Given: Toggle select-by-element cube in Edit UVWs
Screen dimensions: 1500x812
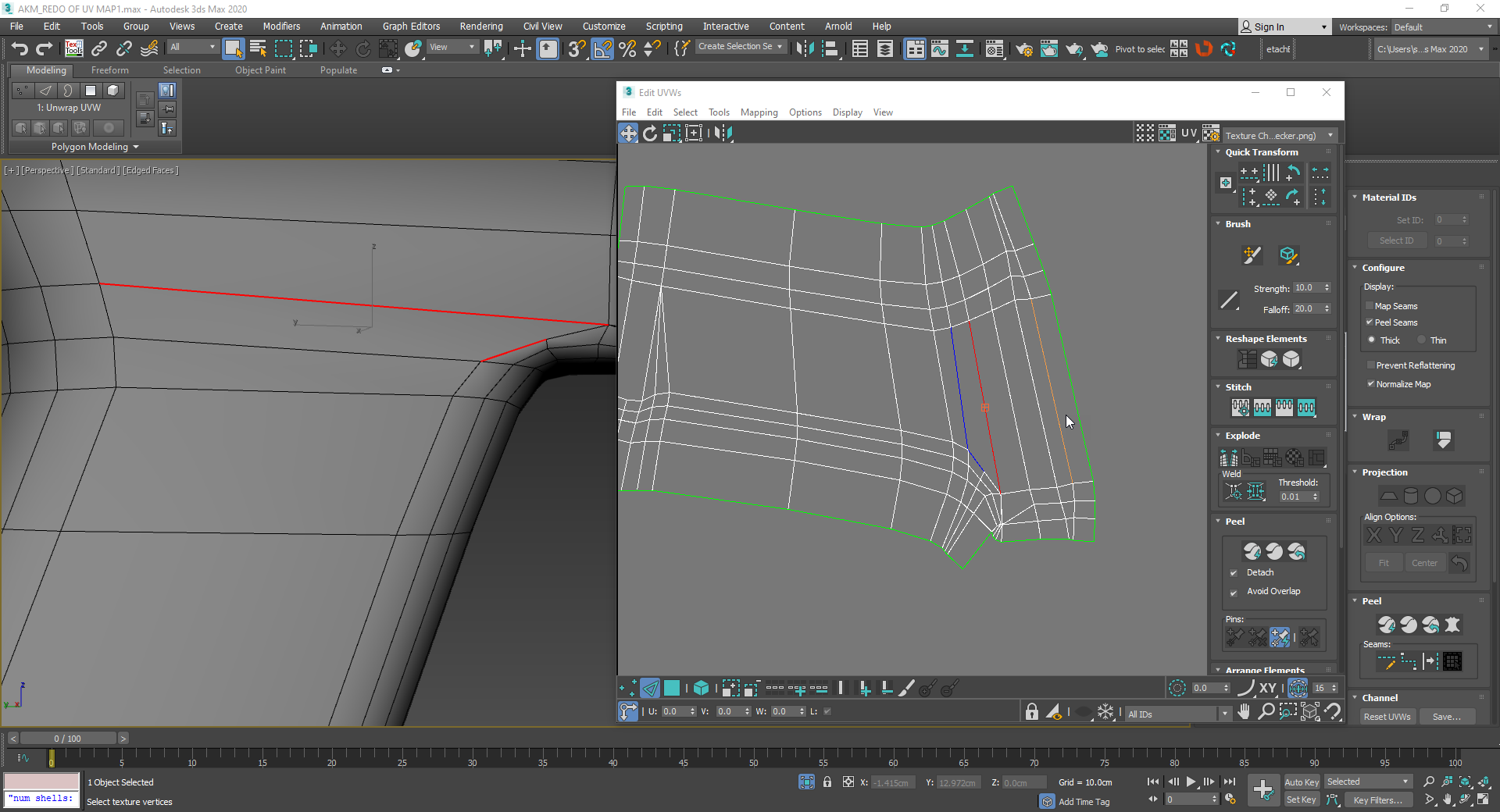Looking at the screenshot, I should click(701, 688).
